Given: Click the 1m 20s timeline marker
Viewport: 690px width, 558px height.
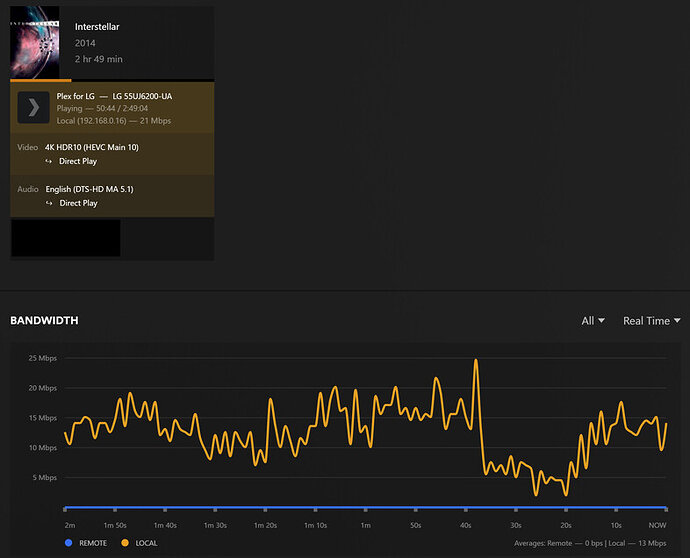Looking at the screenshot, I should pyautogui.click(x=265, y=525).
